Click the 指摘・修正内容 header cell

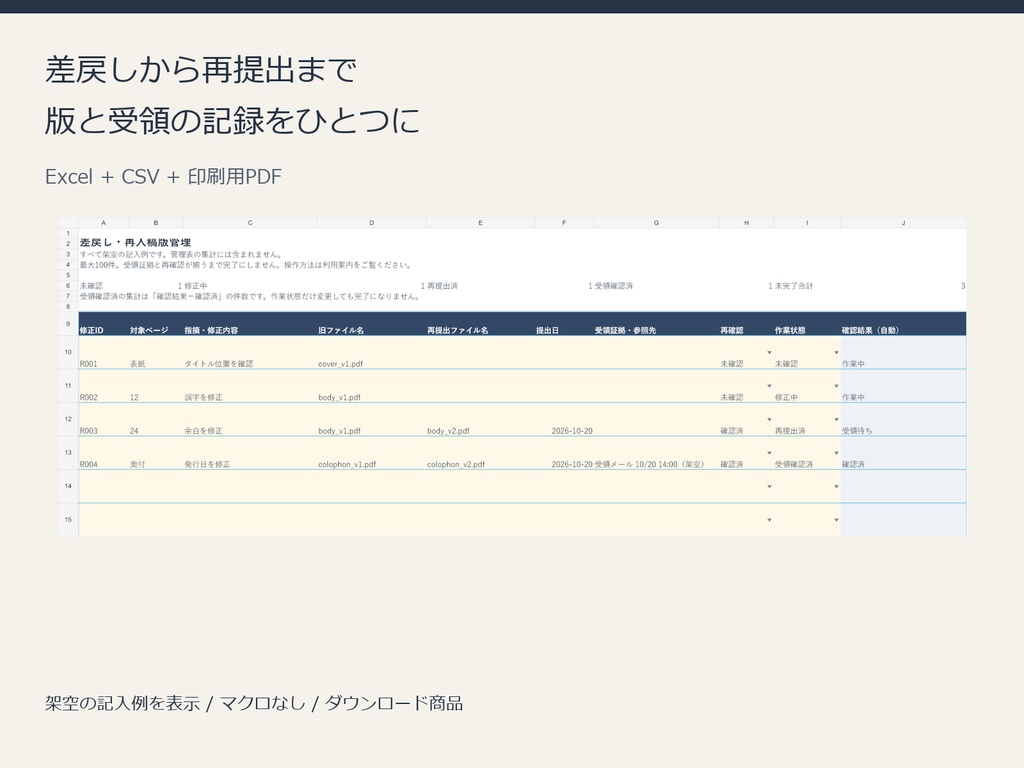click(x=250, y=324)
